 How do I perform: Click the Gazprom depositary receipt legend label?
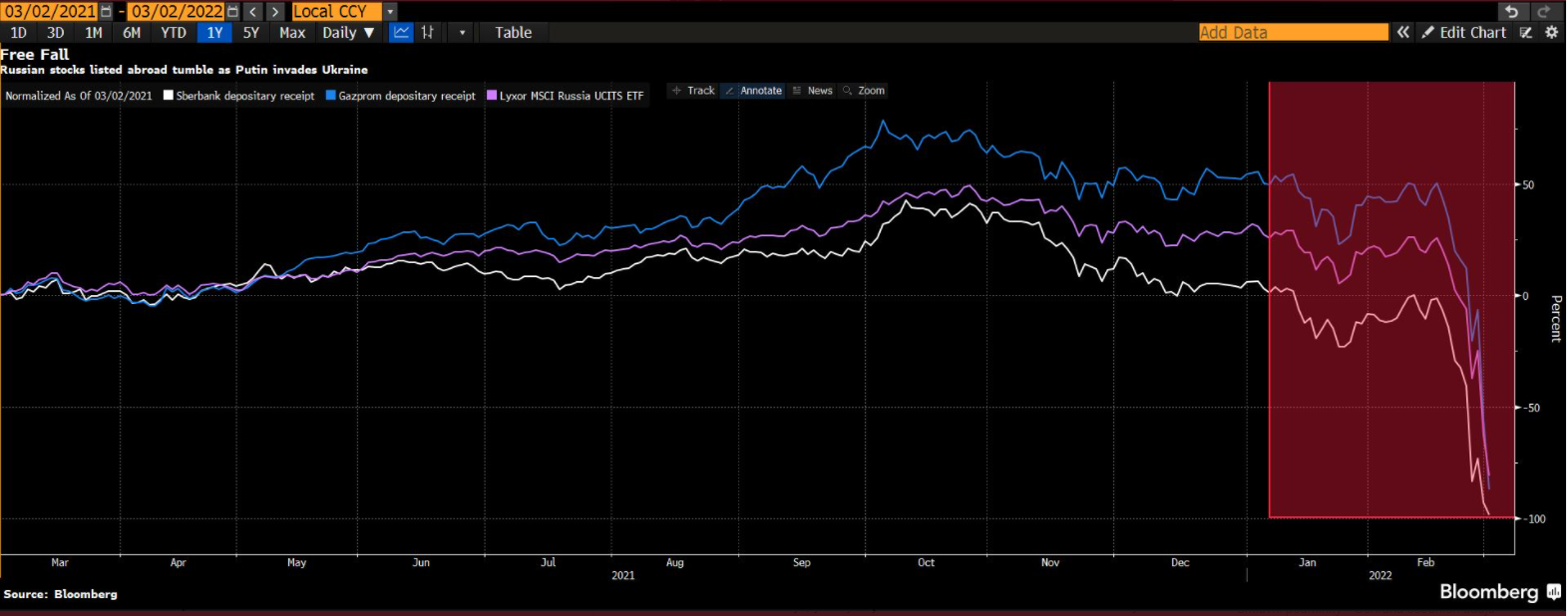tap(407, 96)
